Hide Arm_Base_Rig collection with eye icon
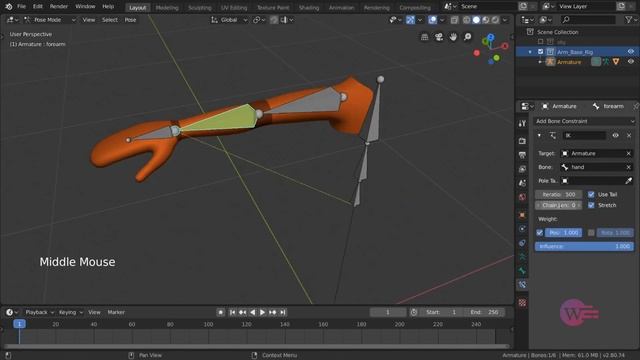 [631, 52]
